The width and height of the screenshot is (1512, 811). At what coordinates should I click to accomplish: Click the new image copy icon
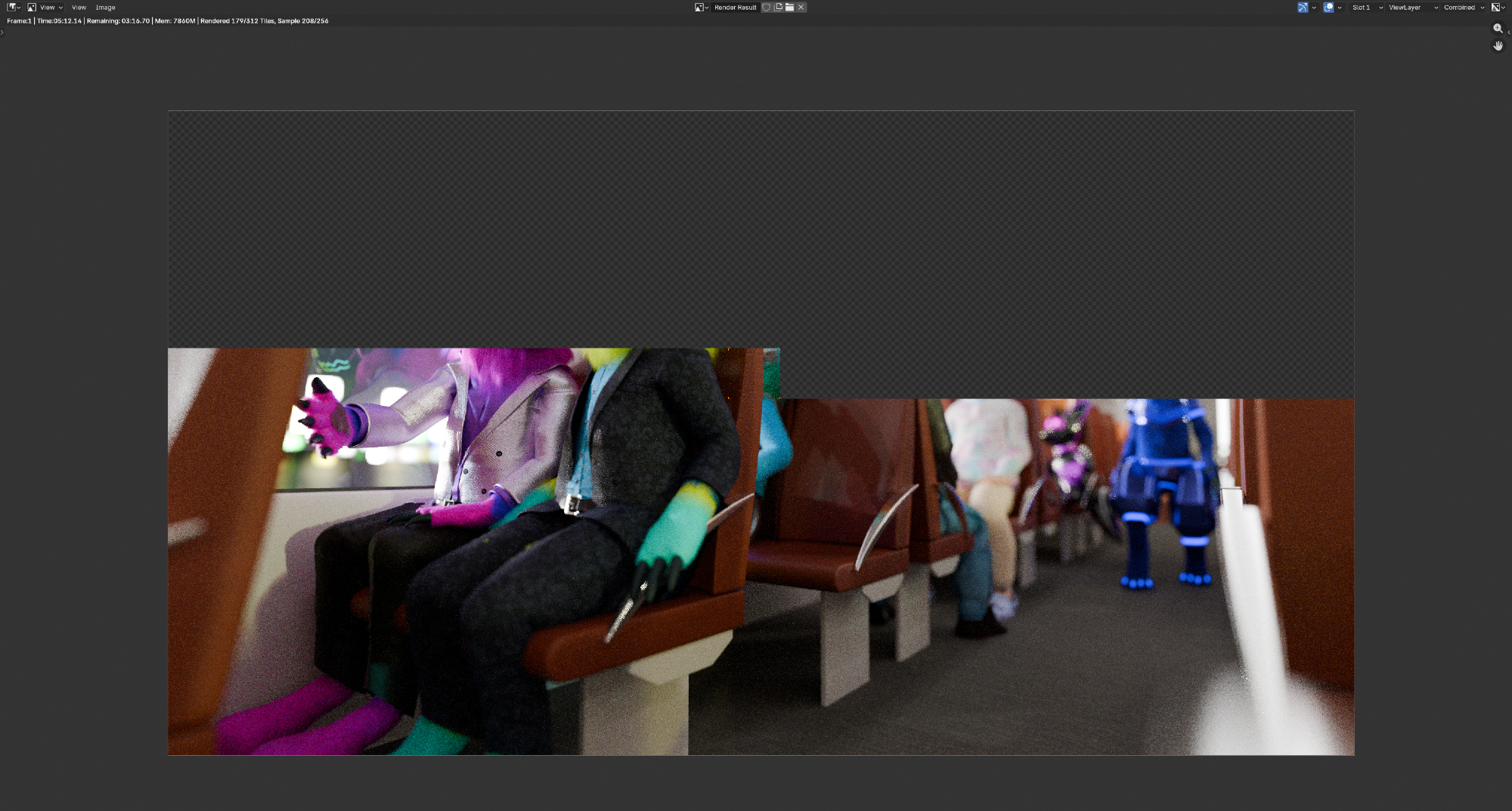tap(778, 8)
